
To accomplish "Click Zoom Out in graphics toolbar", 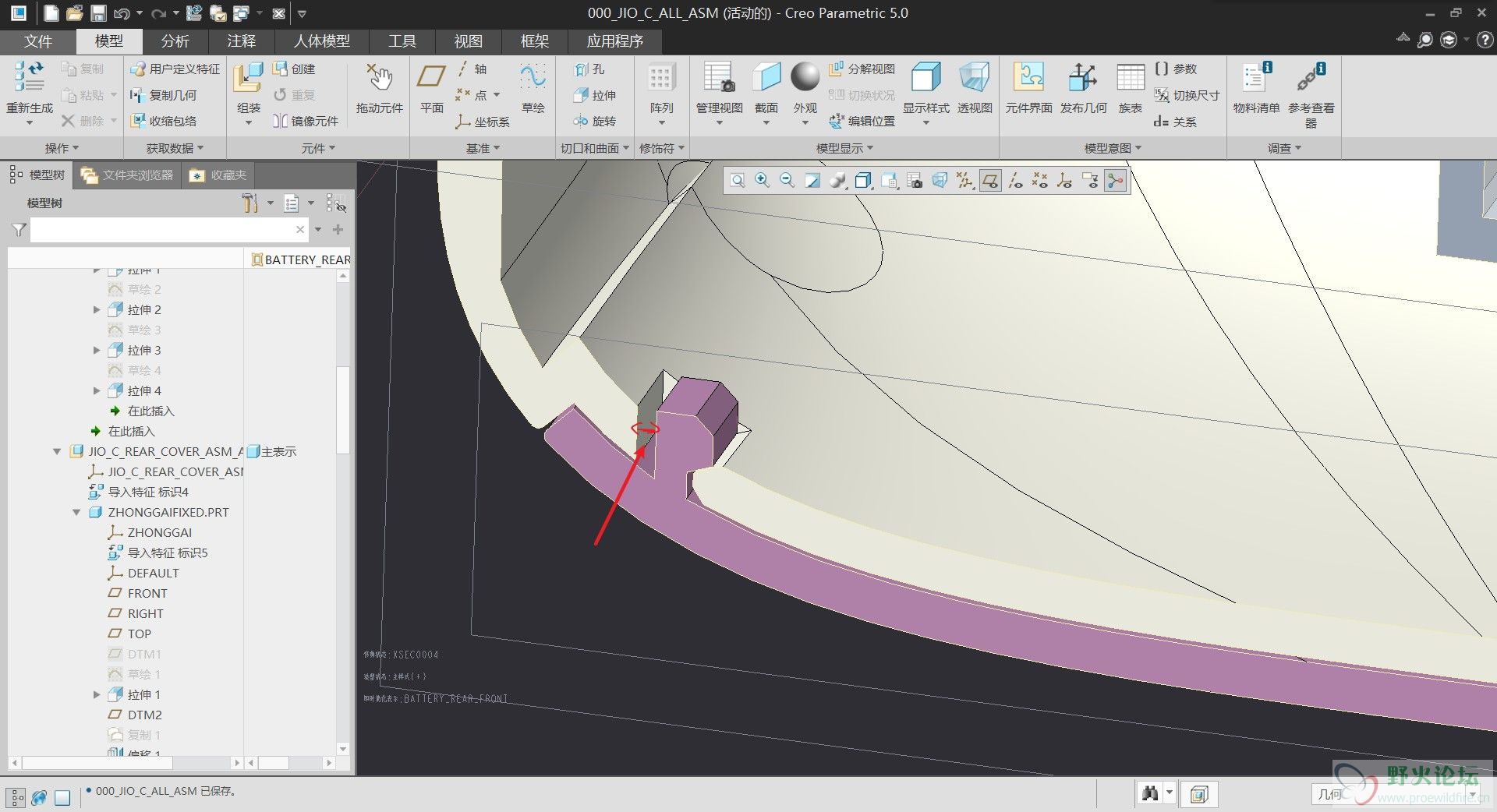I will pyautogui.click(x=787, y=181).
